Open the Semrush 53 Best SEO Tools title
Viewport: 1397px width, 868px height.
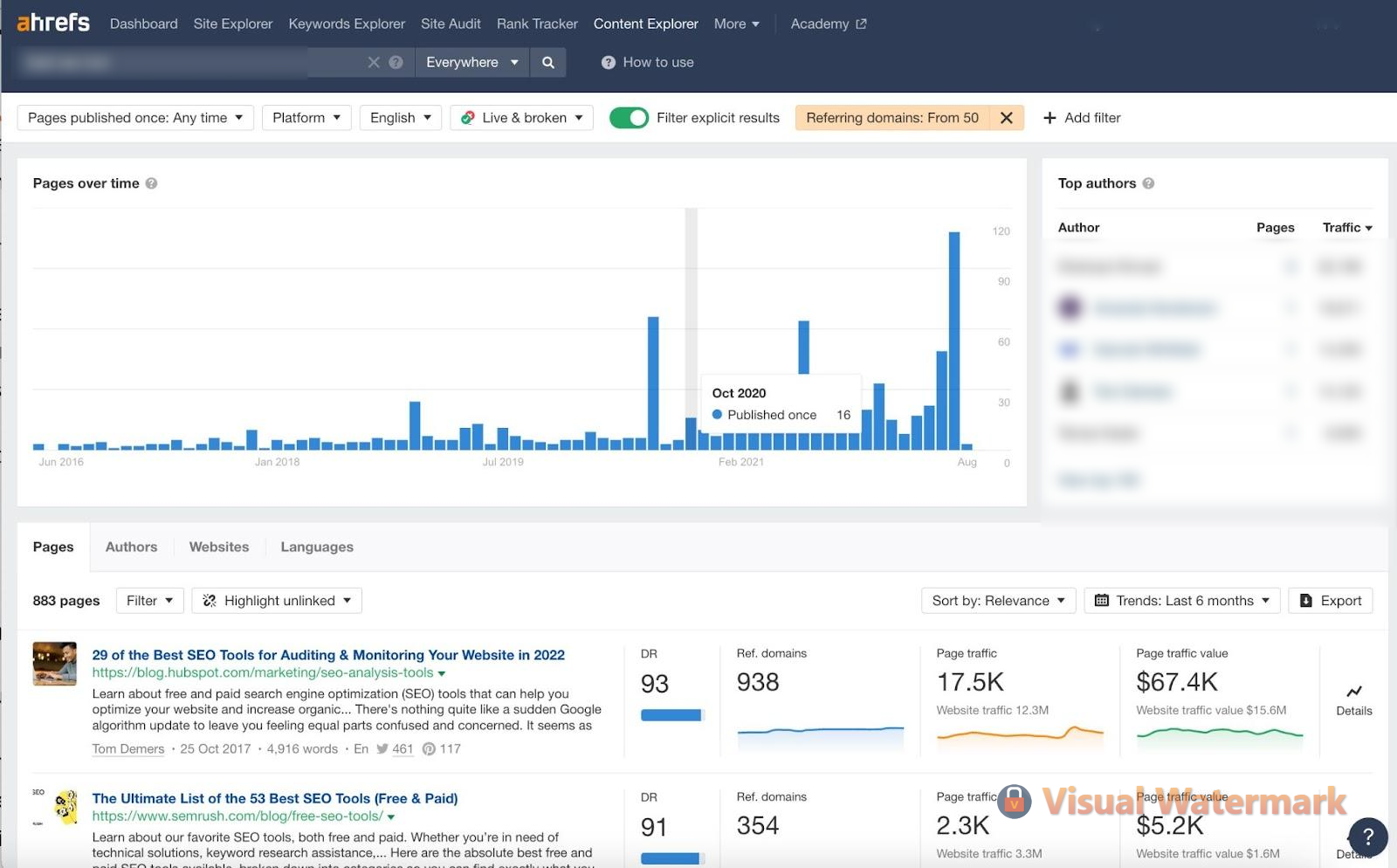point(275,798)
